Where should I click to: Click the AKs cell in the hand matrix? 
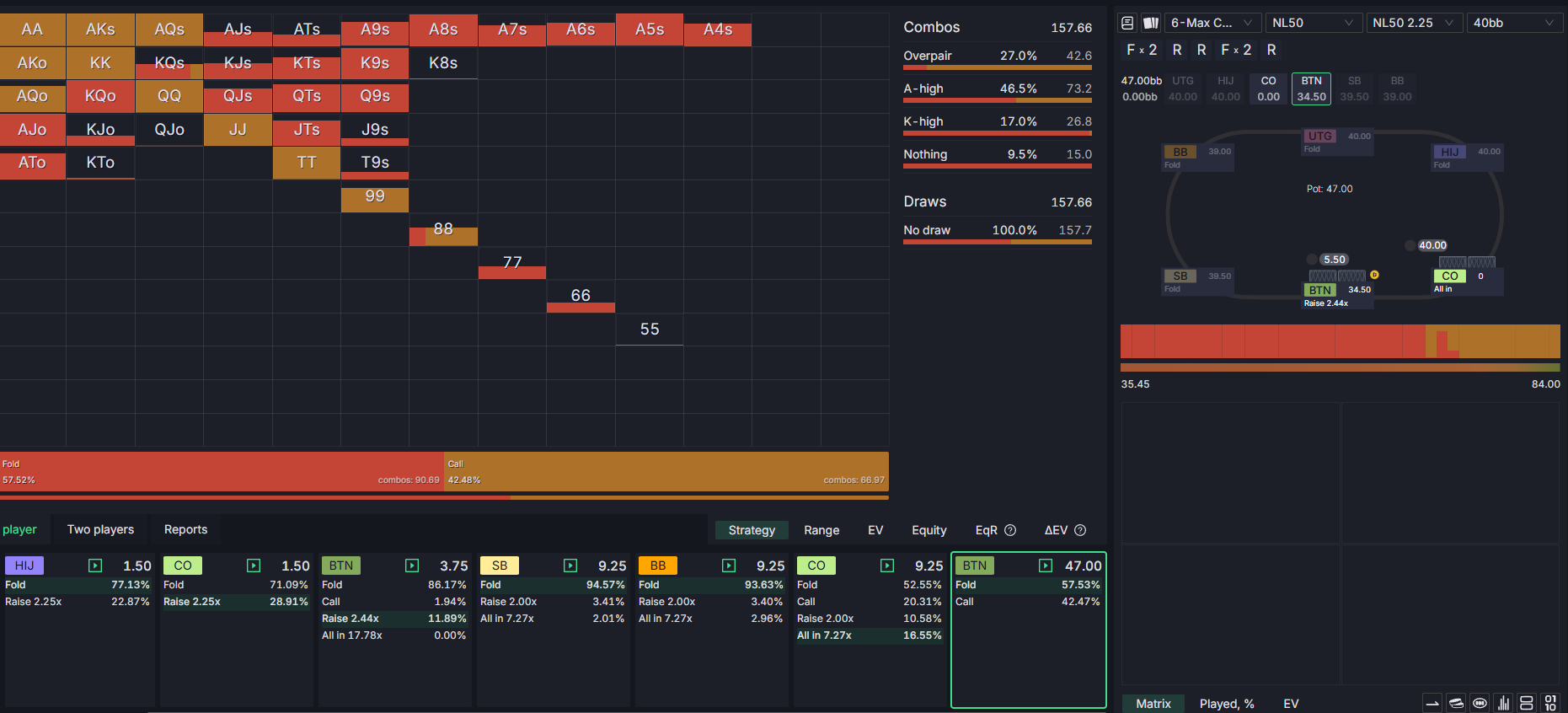pyautogui.click(x=100, y=29)
